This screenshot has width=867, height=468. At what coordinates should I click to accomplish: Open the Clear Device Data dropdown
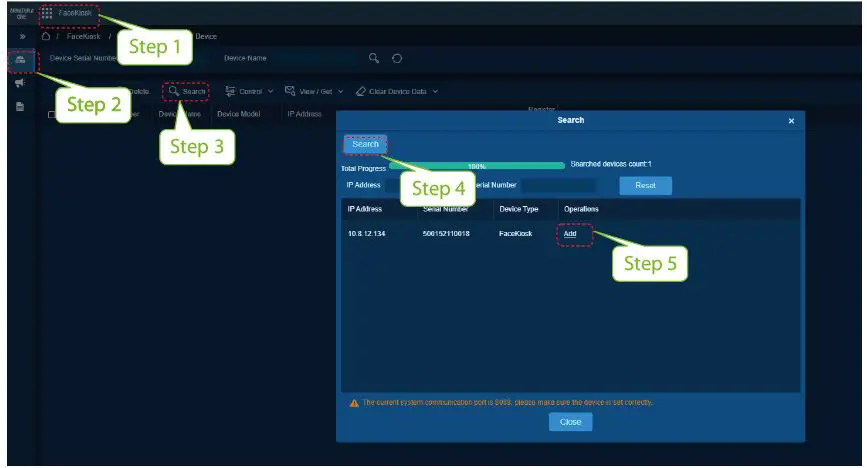397,91
